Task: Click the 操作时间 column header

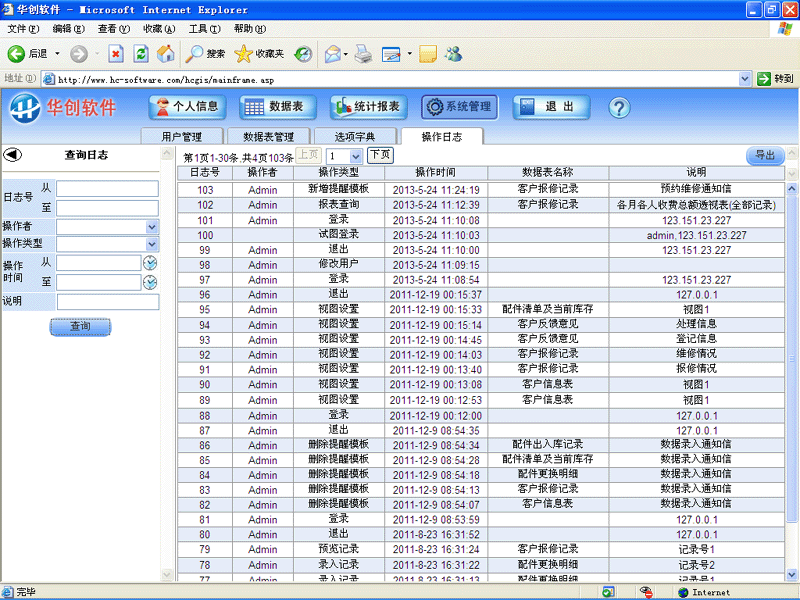Action: click(436, 172)
